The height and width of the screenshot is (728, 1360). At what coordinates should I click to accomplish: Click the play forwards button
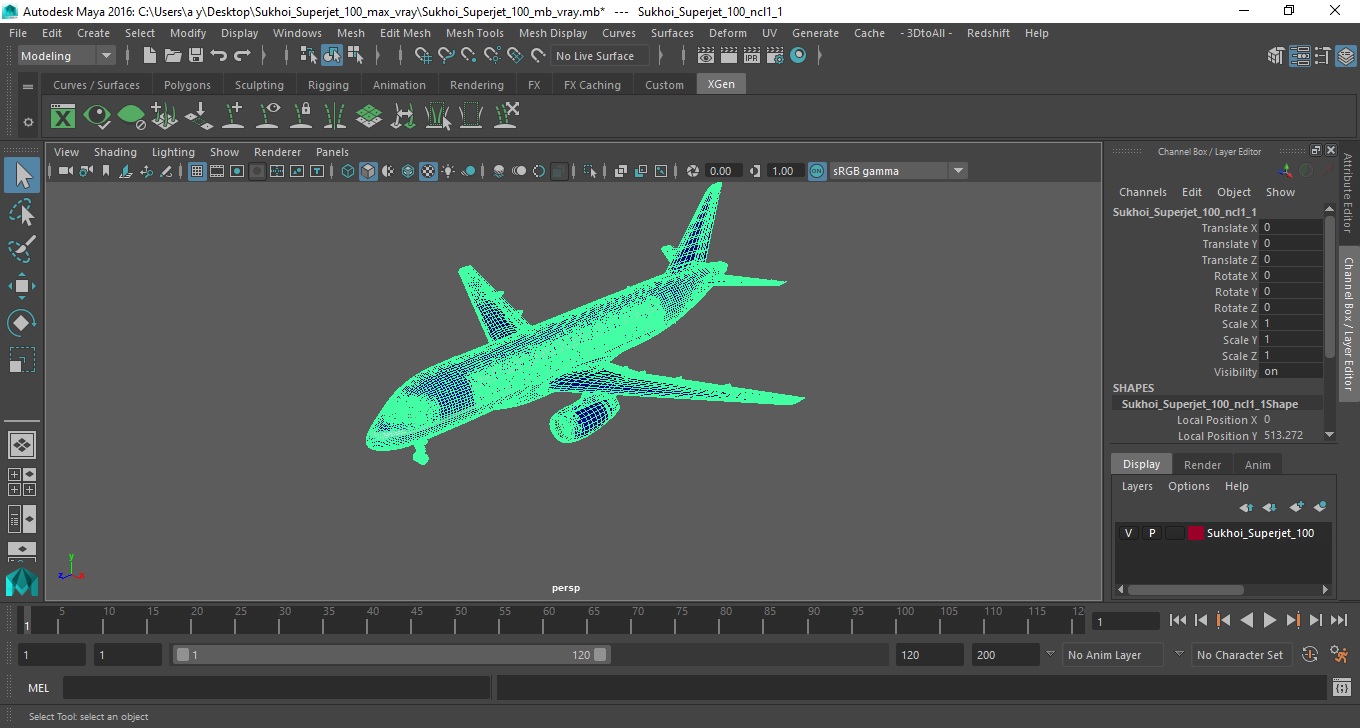pyautogui.click(x=1269, y=620)
